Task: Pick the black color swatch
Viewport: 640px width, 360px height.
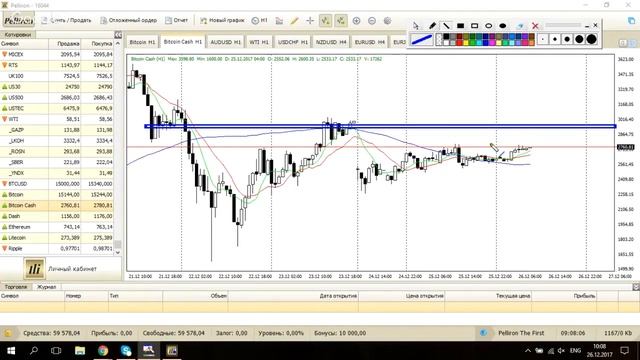Action: 446,36
